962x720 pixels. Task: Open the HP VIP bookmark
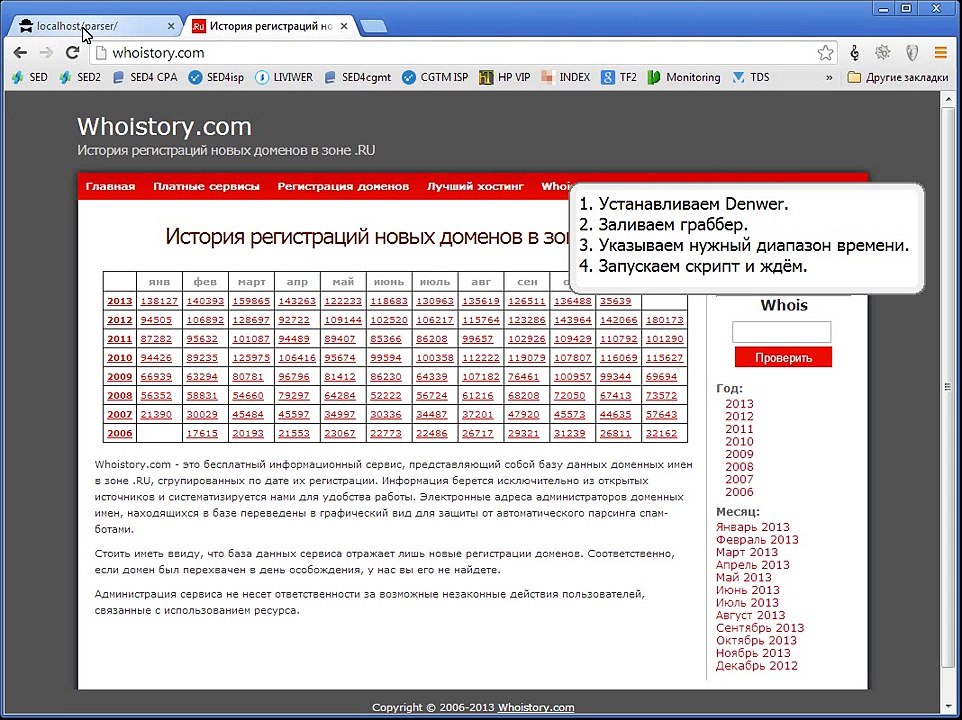pyautogui.click(x=505, y=77)
